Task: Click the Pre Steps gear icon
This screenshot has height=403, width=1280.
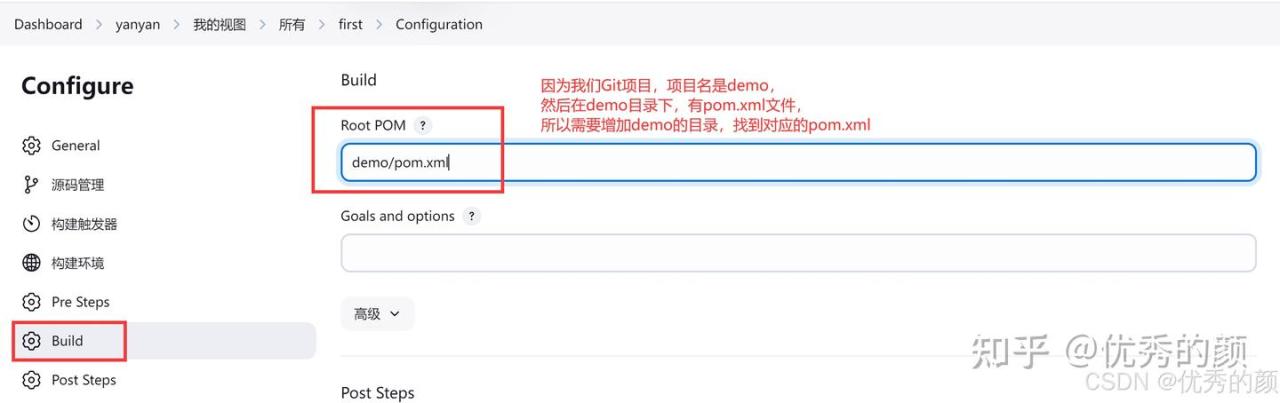Action: [31, 302]
